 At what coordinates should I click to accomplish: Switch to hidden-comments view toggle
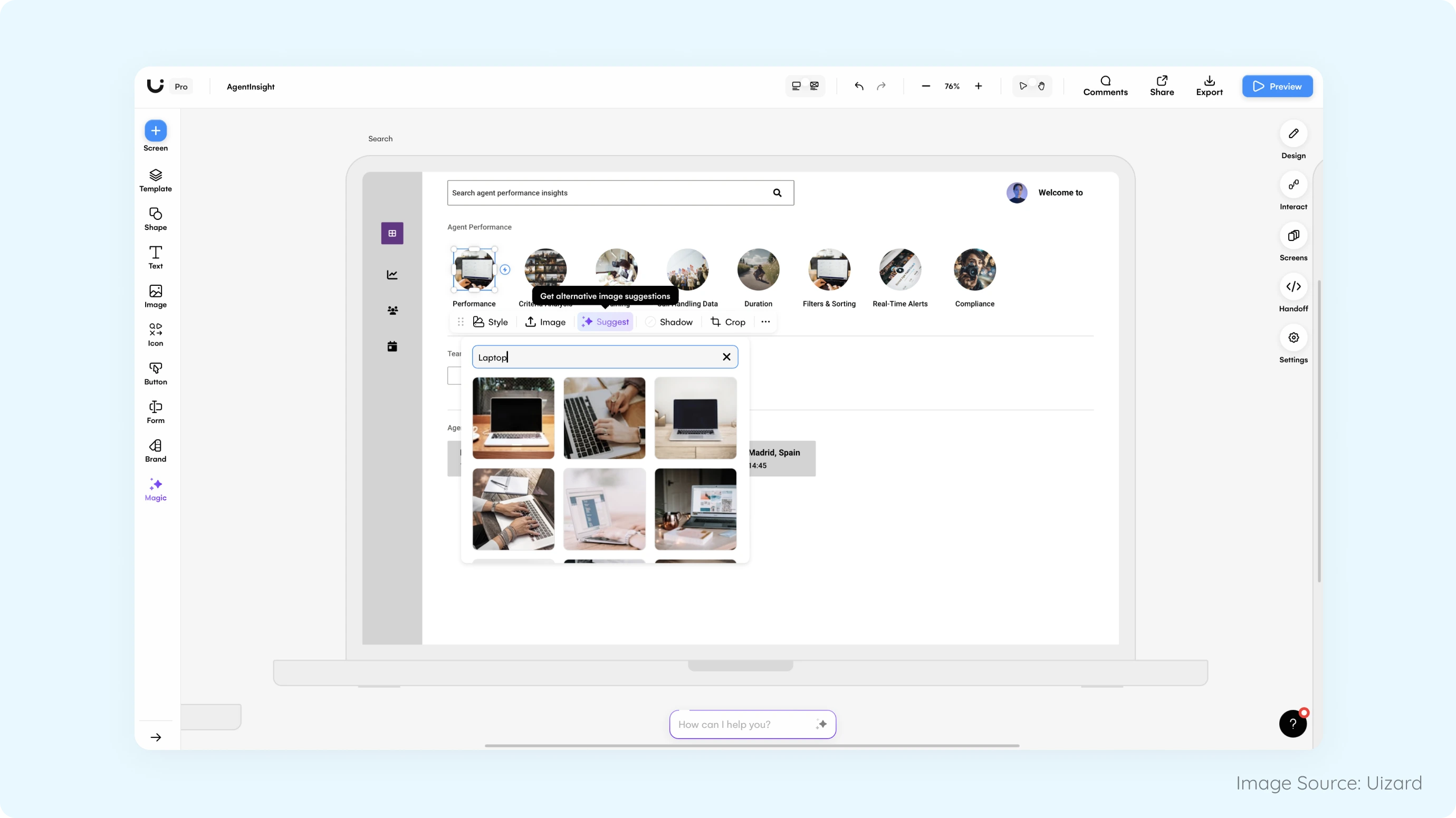(x=814, y=86)
